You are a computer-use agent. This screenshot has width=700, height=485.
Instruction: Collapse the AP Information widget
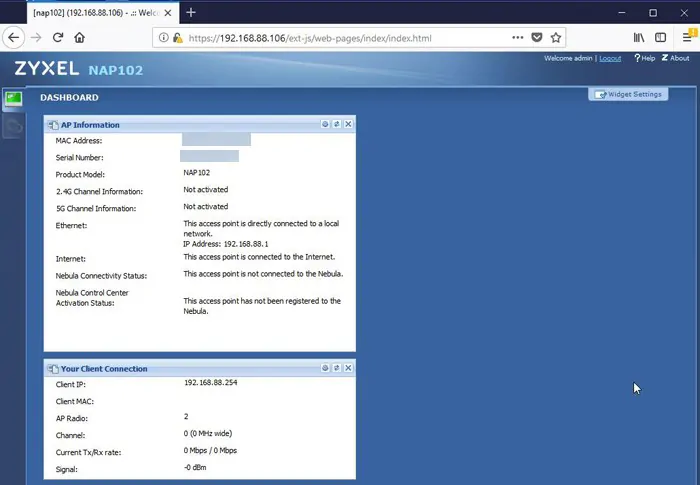click(x=325, y=125)
